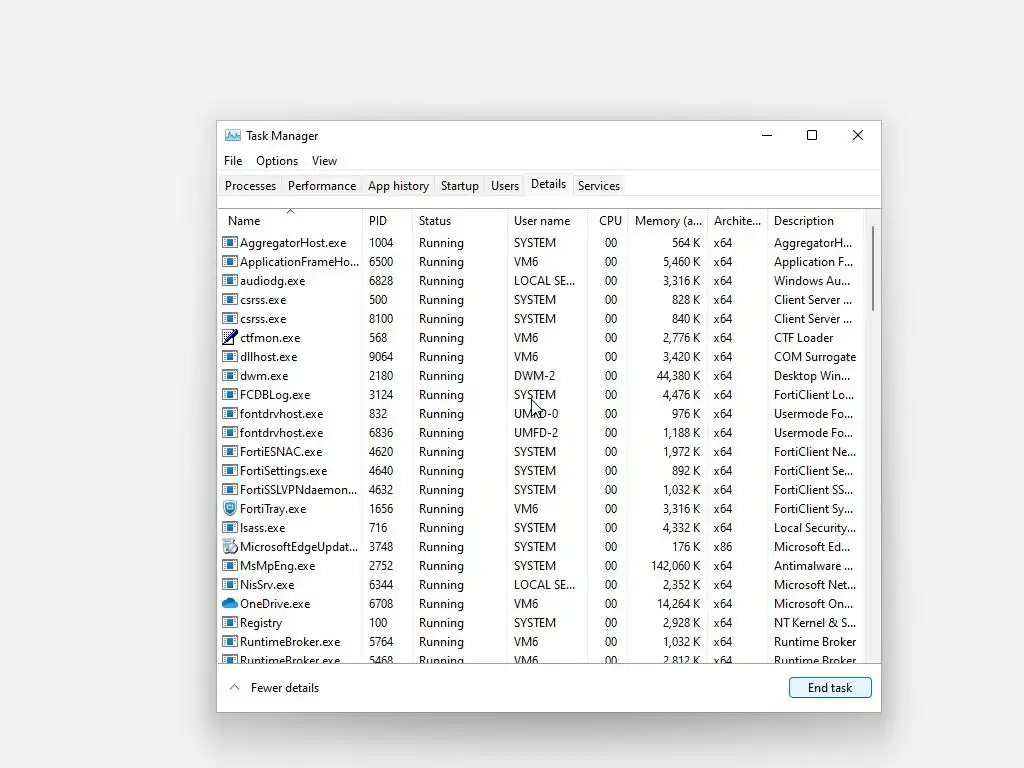
Task: Click the AggregatorHost.exe process icon
Action: pos(230,242)
